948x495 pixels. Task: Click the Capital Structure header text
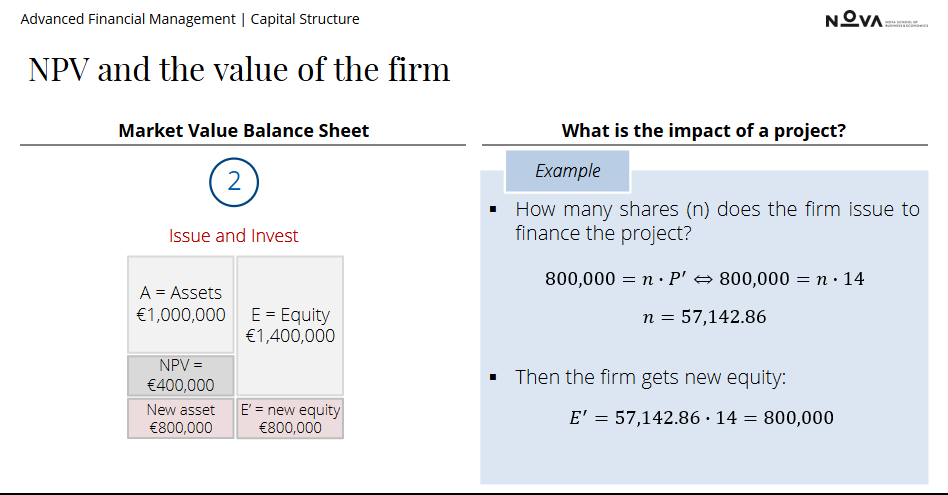coord(305,19)
